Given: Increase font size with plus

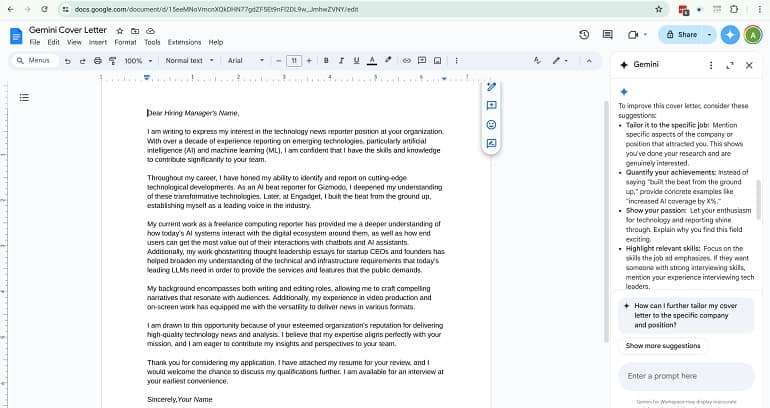Looking at the screenshot, I should (x=309, y=61).
